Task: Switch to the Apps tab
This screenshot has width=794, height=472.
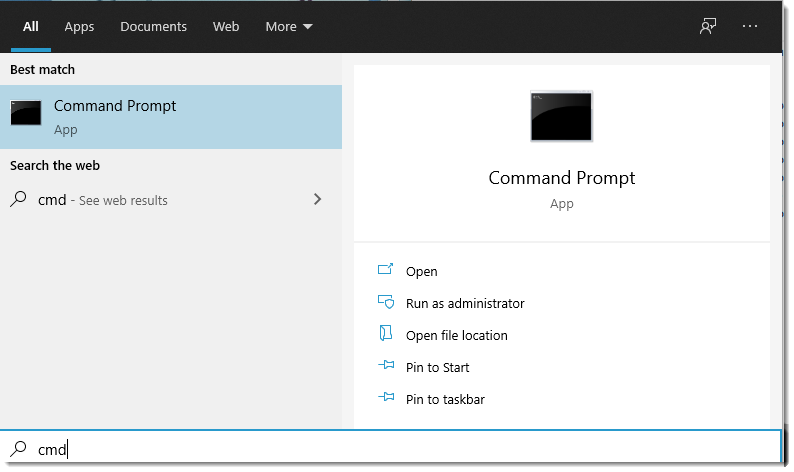Action: coord(79,27)
